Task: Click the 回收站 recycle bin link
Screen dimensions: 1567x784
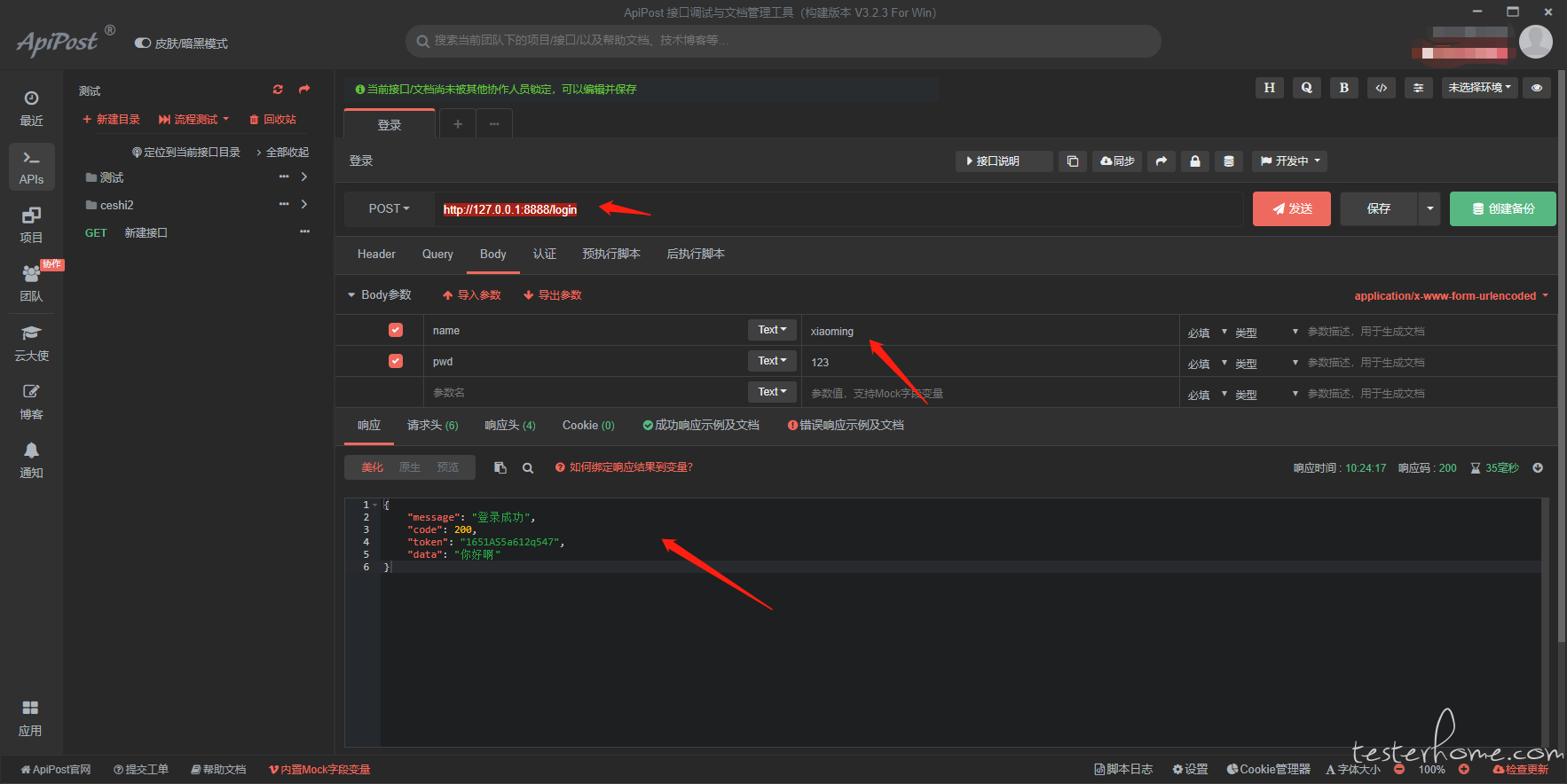Action: (272, 119)
